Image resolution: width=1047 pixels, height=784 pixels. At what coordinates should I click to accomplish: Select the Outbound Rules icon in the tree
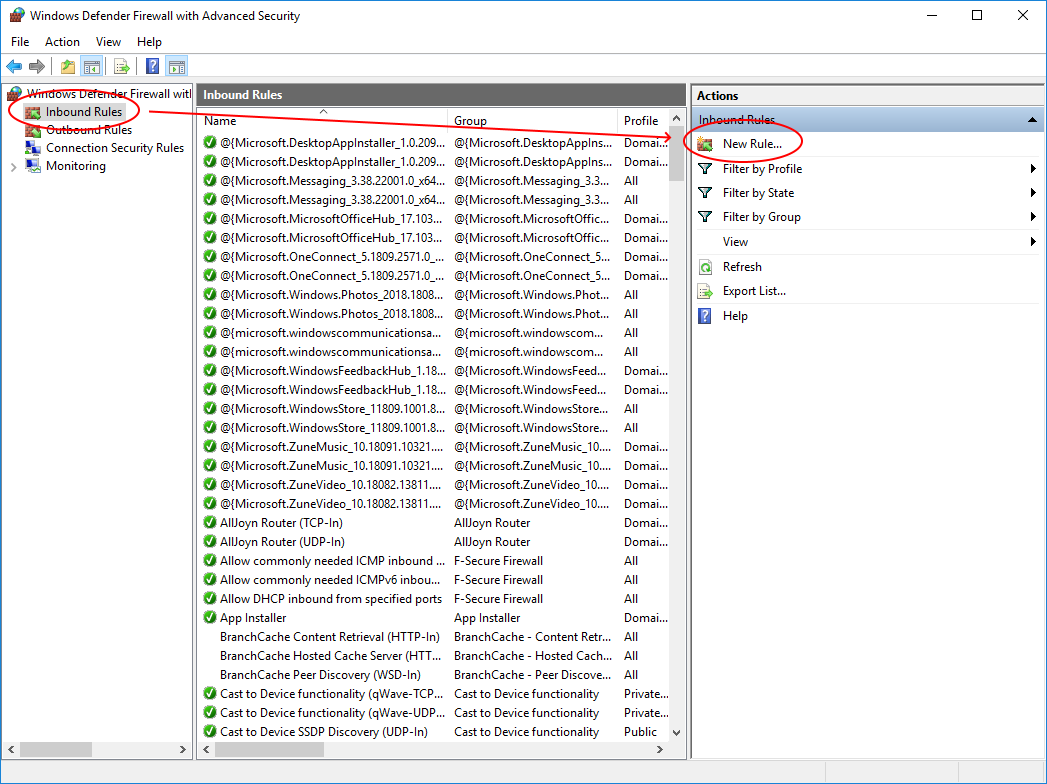coord(33,130)
